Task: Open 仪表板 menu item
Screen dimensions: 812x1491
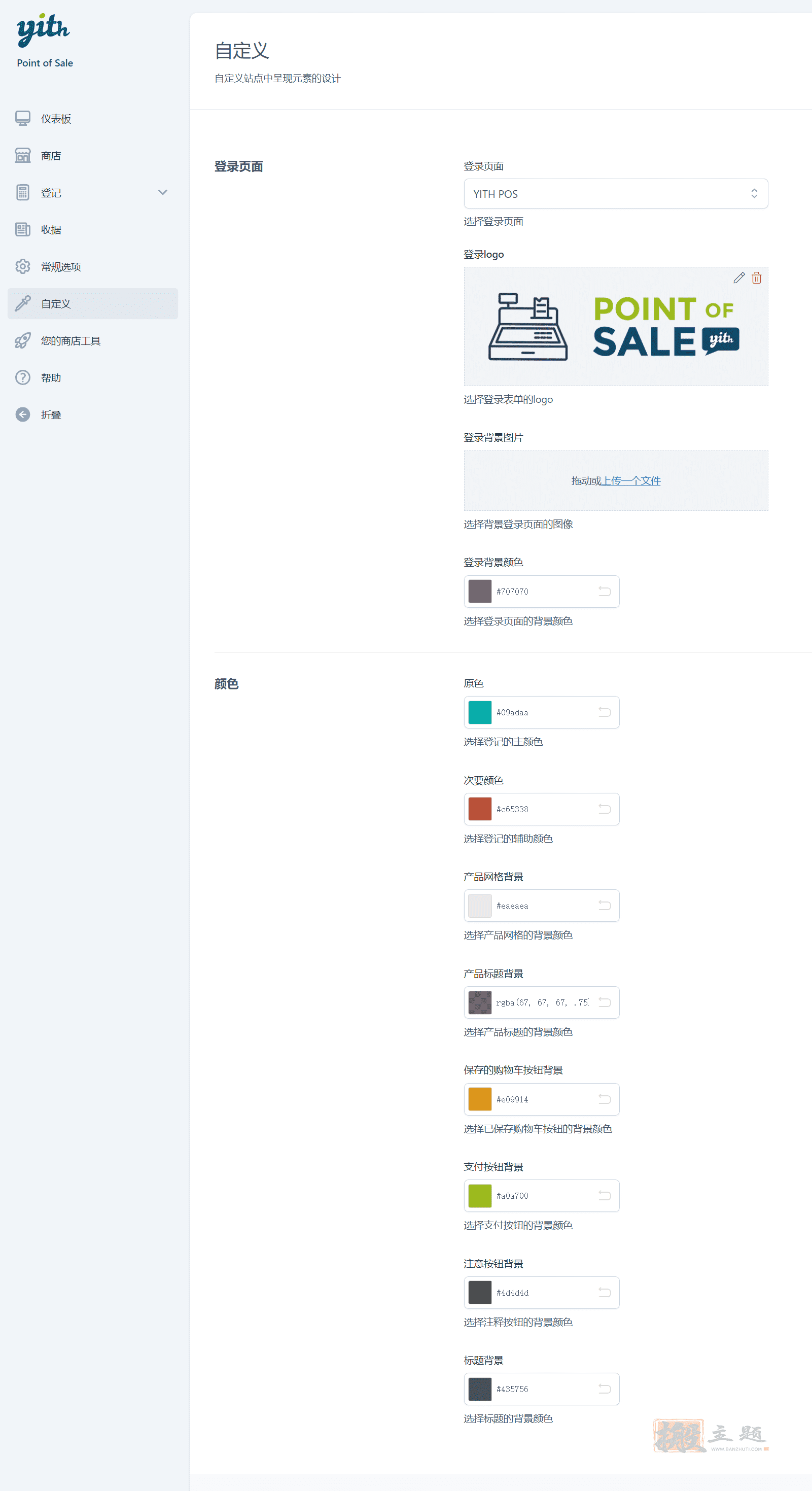Action: (x=93, y=119)
